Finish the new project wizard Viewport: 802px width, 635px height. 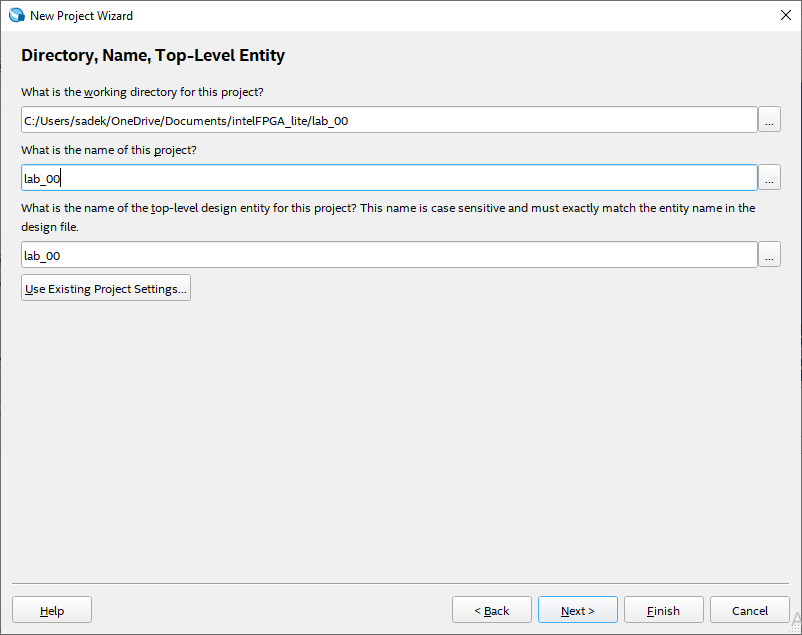pyautogui.click(x=663, y=610)
